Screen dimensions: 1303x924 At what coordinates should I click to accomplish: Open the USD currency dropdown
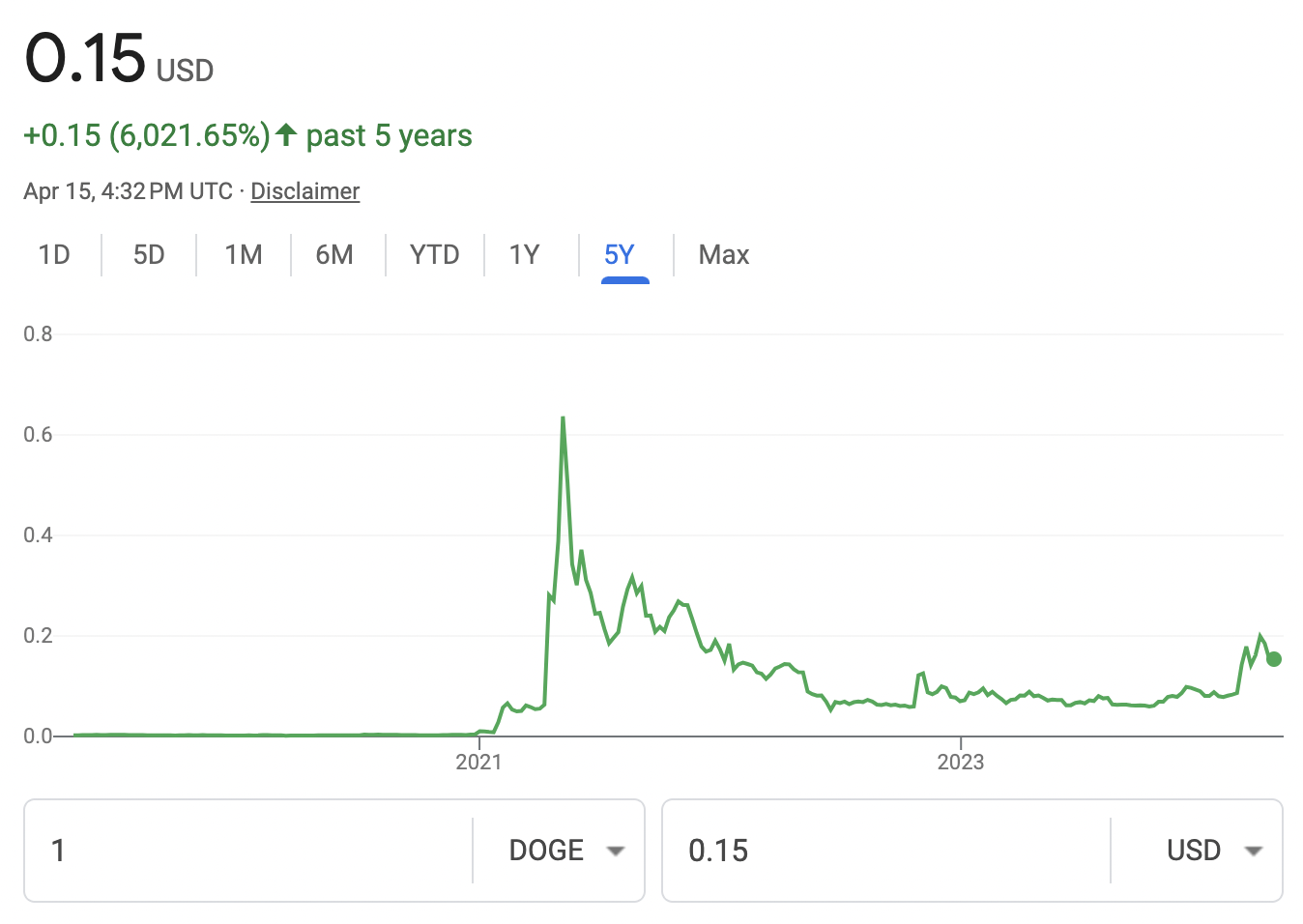(x=1214, y=851)
